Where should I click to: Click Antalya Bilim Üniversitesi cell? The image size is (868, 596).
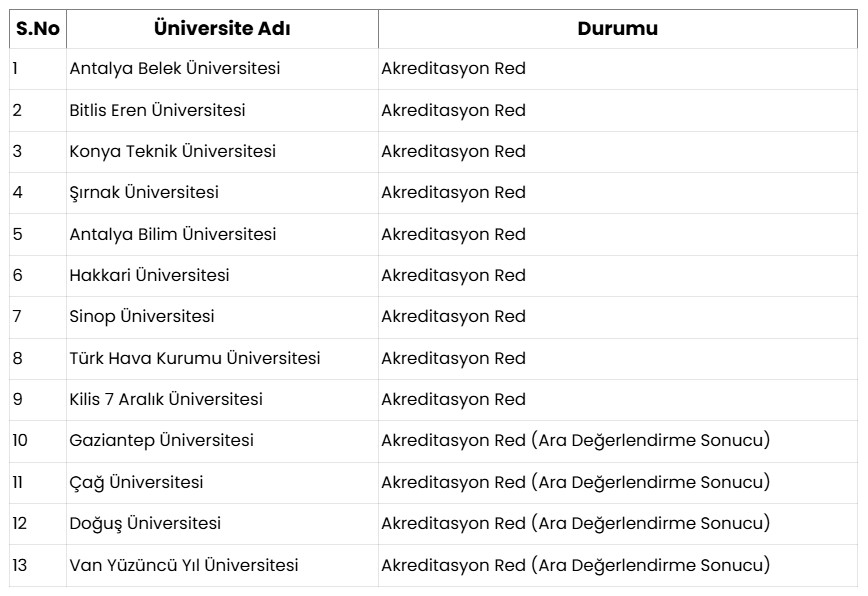click(x=172, y=234)
